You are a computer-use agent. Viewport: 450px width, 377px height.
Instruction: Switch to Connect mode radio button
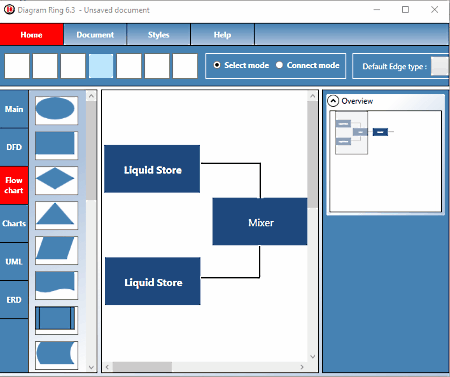(x=279, y=65)
